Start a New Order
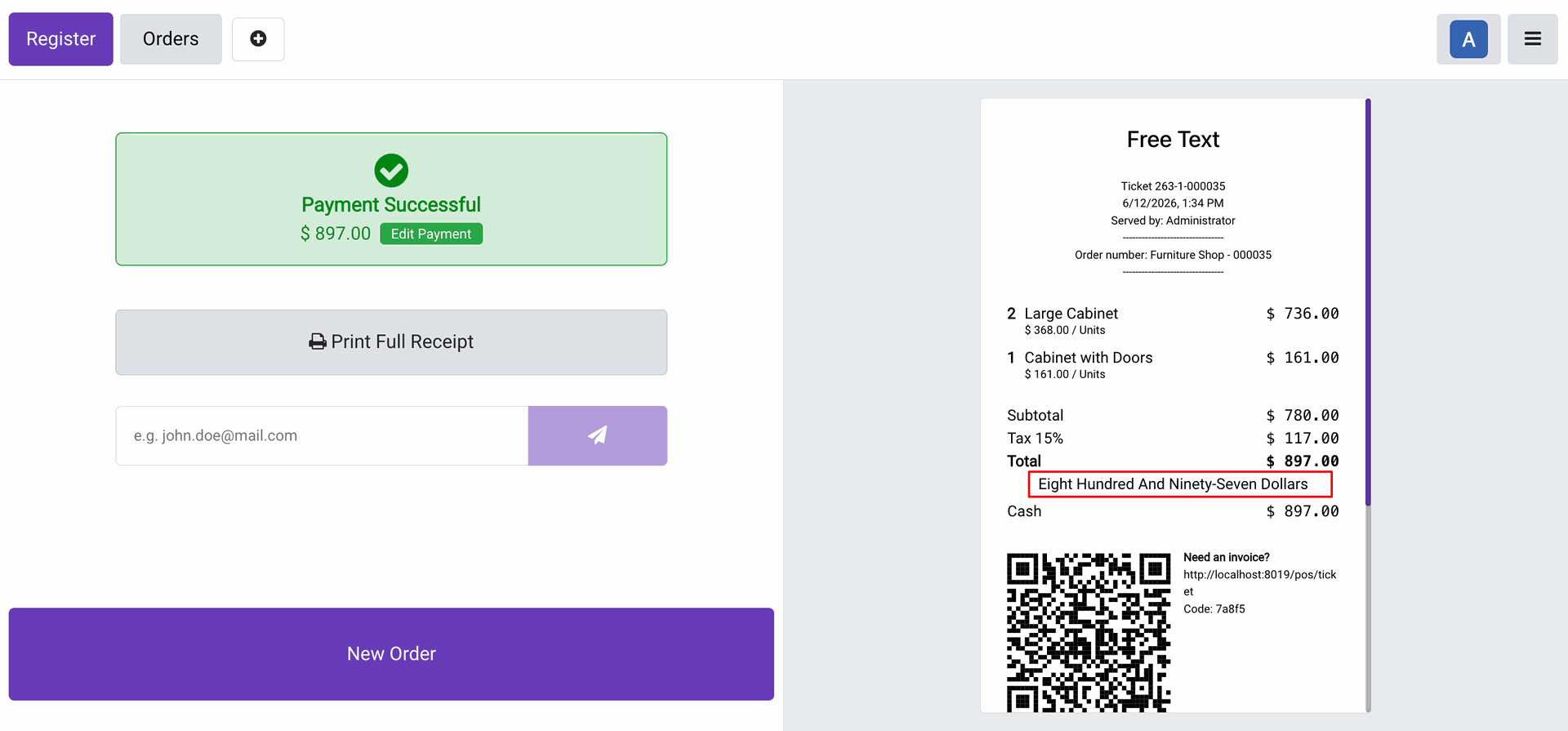The width and height of the screenshot is (1568, 731). click(x=391, y=653)
